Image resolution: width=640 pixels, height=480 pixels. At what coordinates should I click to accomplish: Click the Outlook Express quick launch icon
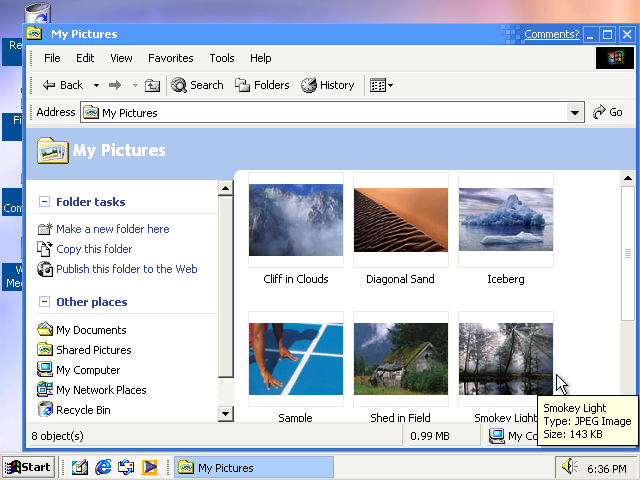(126, 467)
